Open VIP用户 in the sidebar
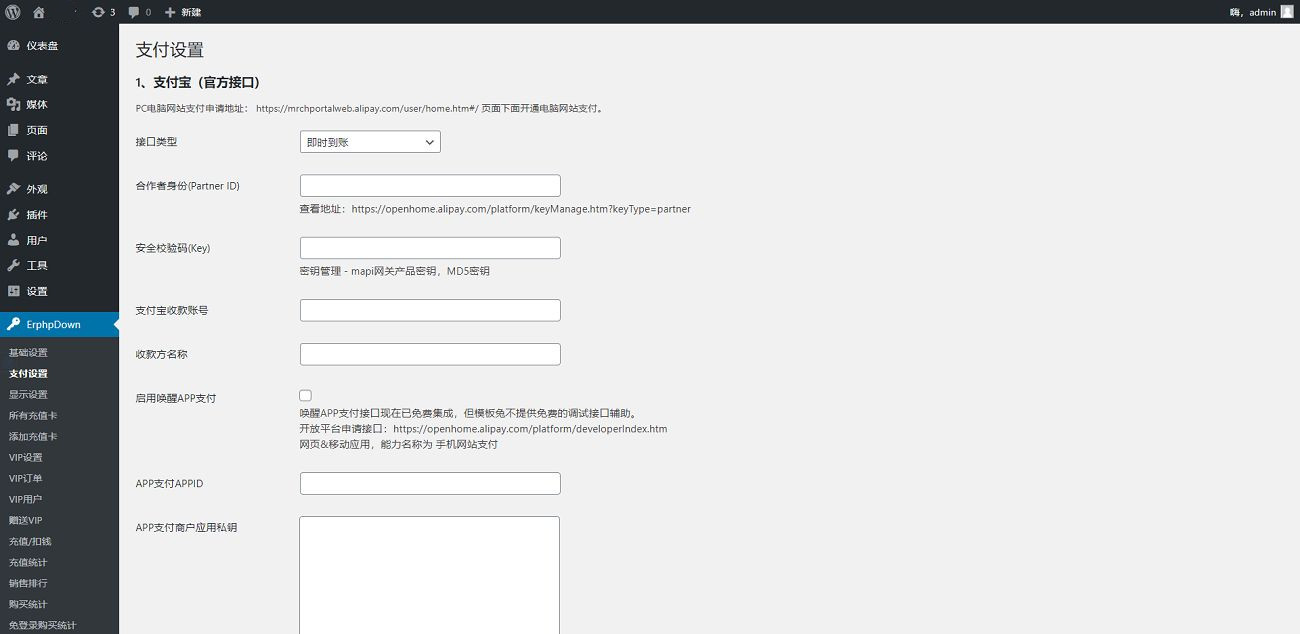Image resolution: width=1300 pixels, height=634 pixels. (x=26, y=500)
